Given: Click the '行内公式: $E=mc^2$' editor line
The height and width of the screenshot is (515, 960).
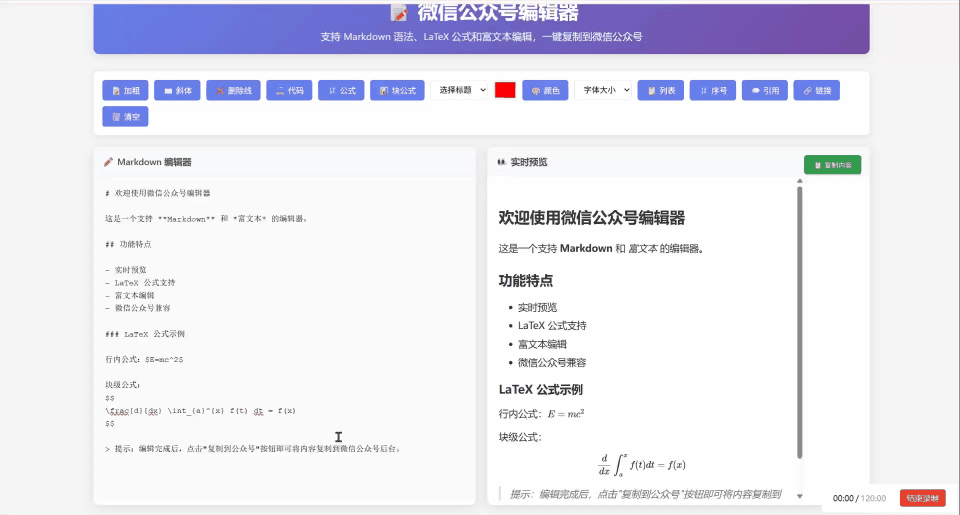Looking at the screenshot, I should (x=144, y=359).
